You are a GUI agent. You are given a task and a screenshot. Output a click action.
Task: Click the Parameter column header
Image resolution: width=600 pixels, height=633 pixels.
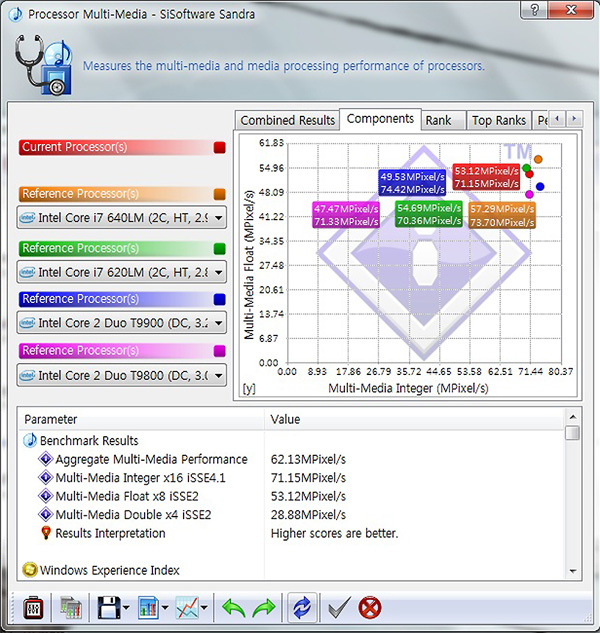pyautogui.click(x=141, y=419)
